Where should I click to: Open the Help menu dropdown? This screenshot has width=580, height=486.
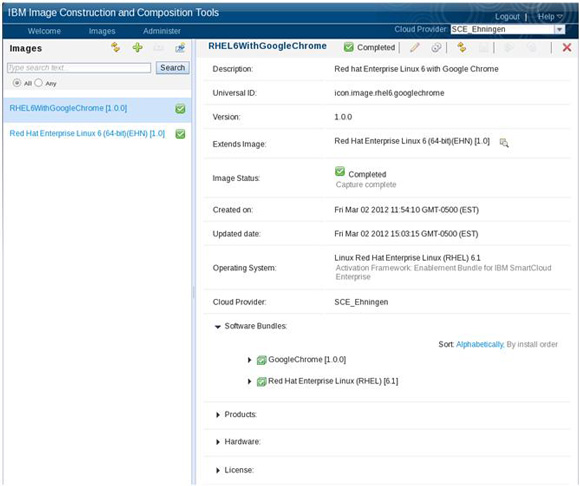(x=550, y=17)
